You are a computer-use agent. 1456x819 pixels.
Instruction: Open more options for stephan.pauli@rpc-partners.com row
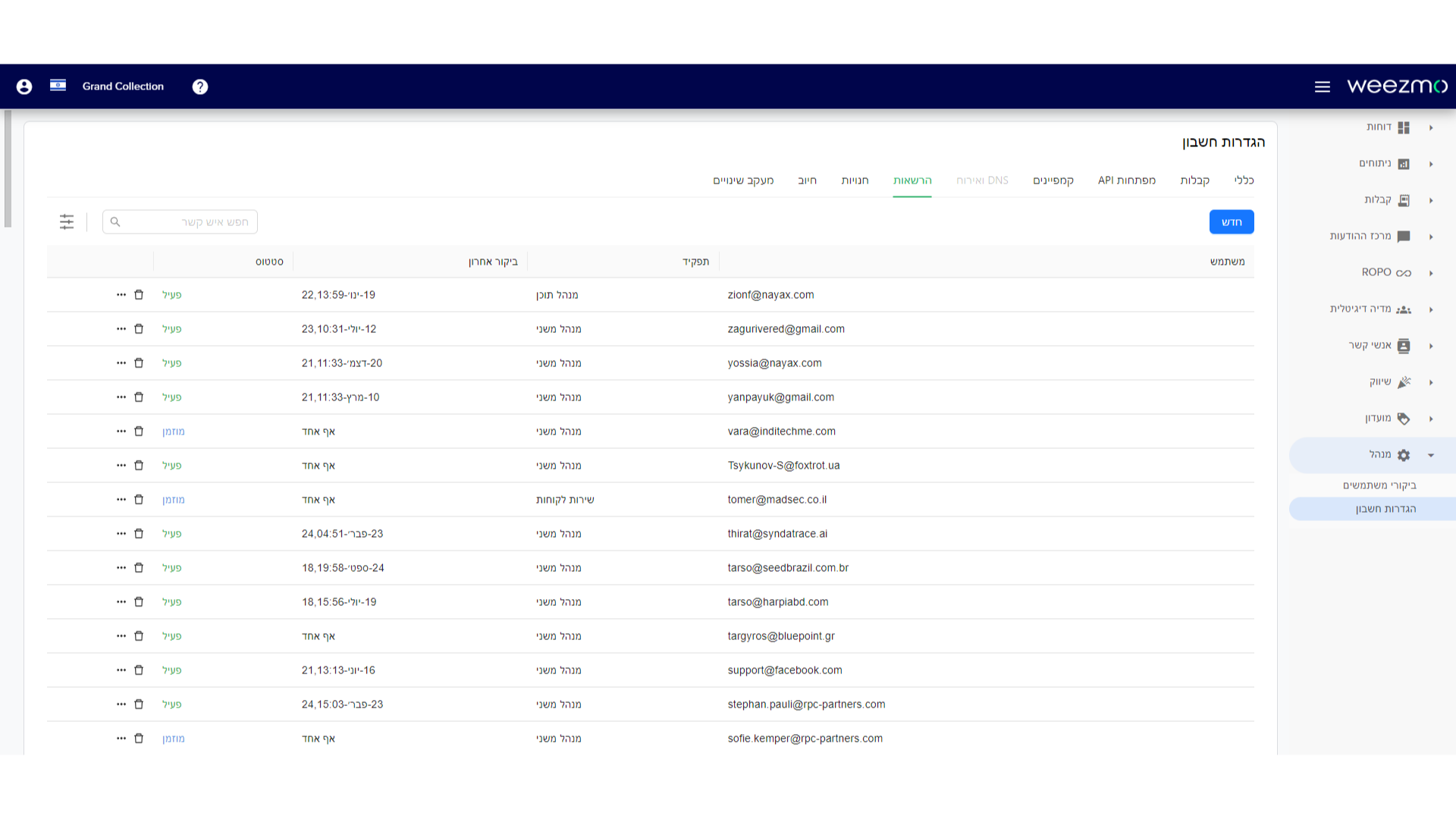121,704
